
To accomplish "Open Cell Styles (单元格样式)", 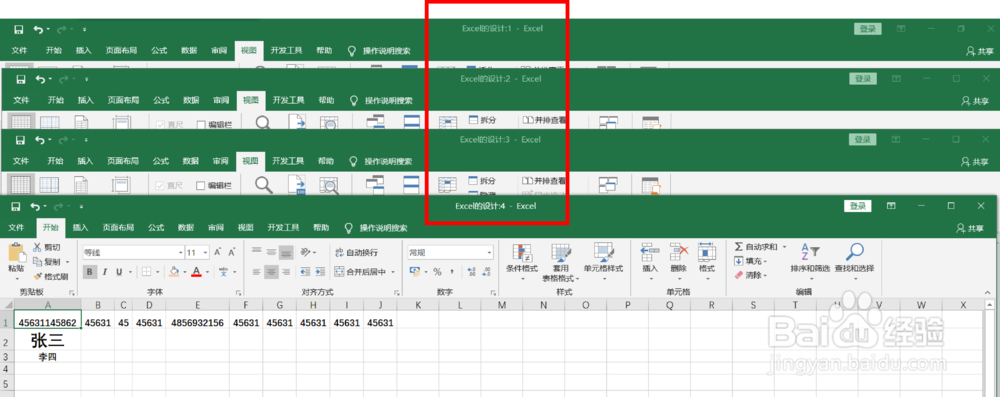I will pos(603,262).
